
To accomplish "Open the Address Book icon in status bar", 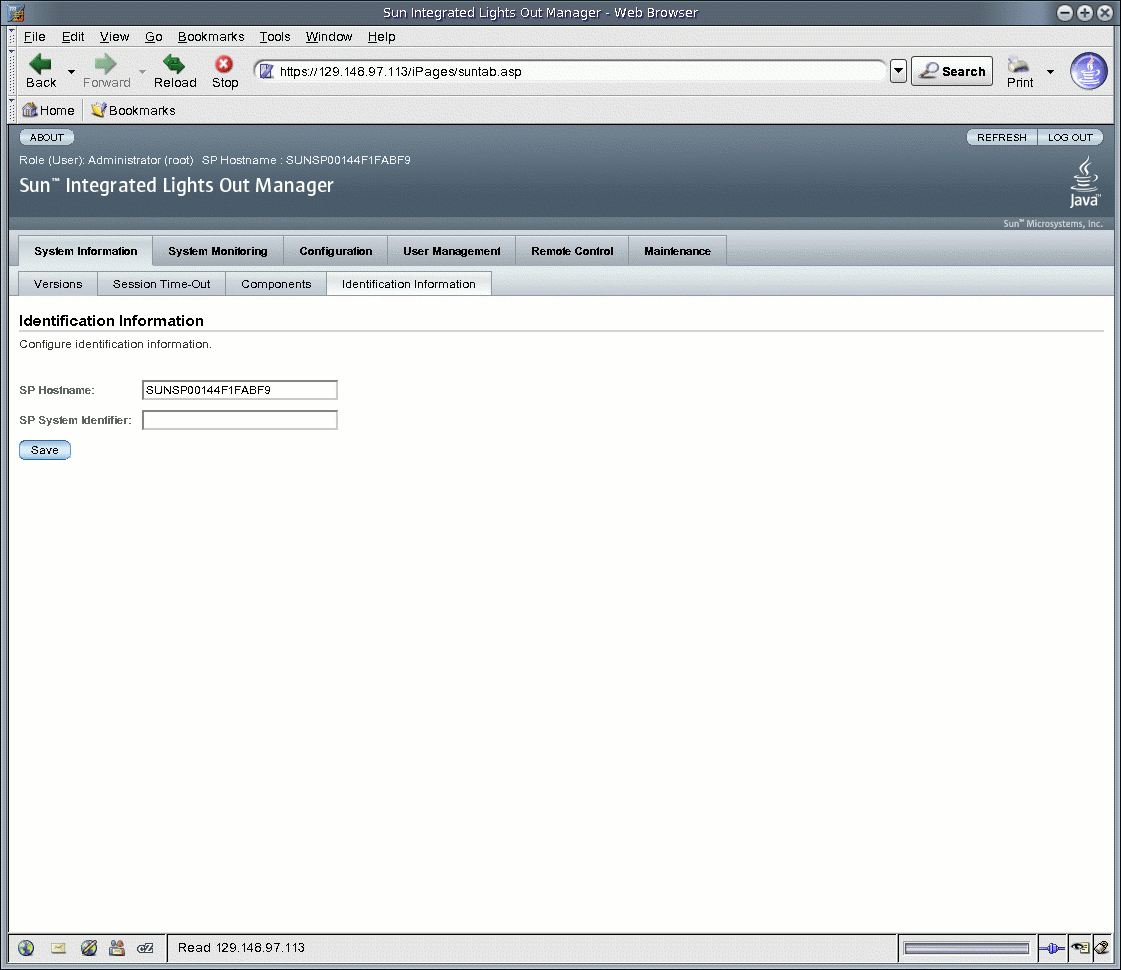I will pos(117,948).
